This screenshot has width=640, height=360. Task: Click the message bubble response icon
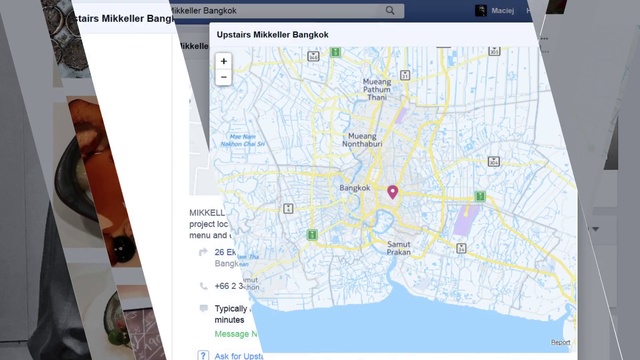coord(204,308)
